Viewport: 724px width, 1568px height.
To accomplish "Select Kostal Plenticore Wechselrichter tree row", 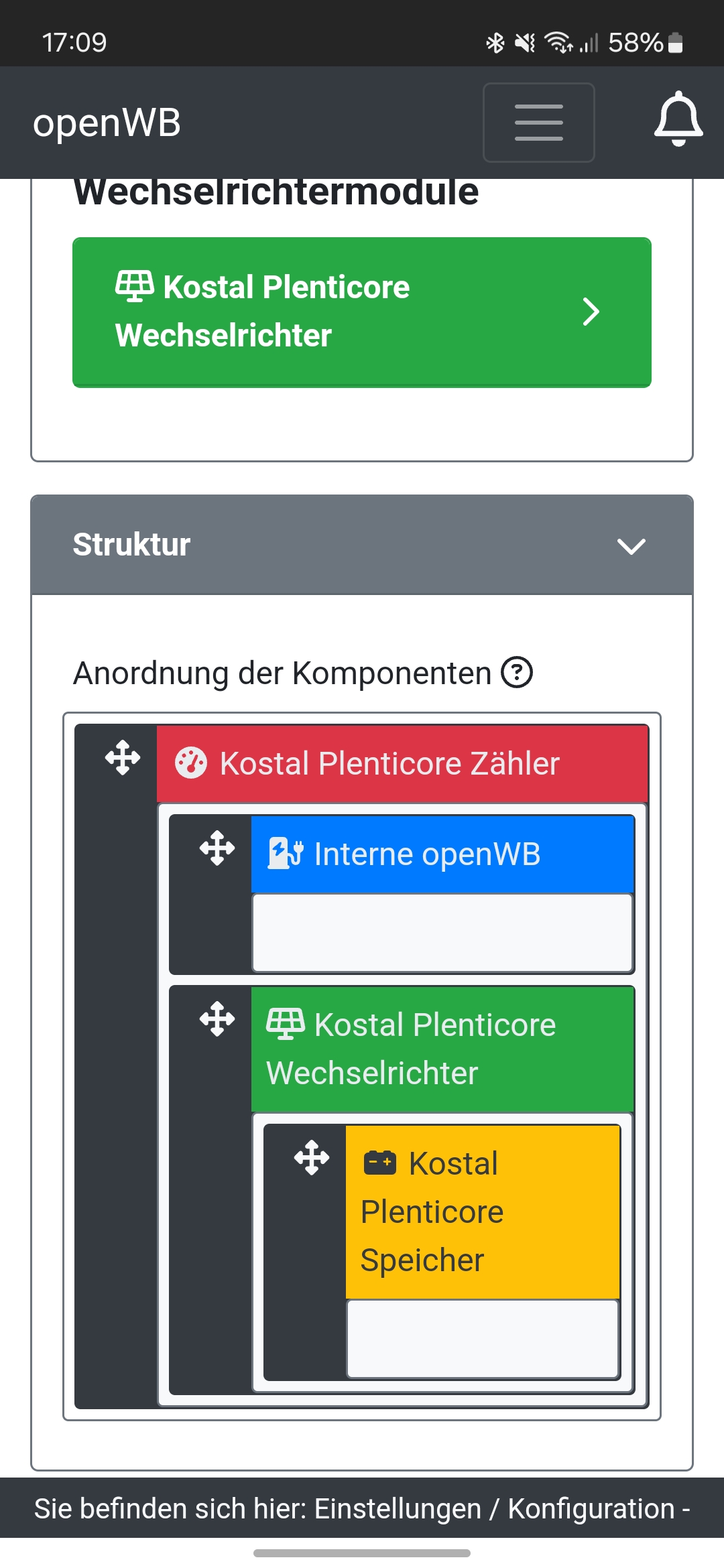I will [442, 1049].
